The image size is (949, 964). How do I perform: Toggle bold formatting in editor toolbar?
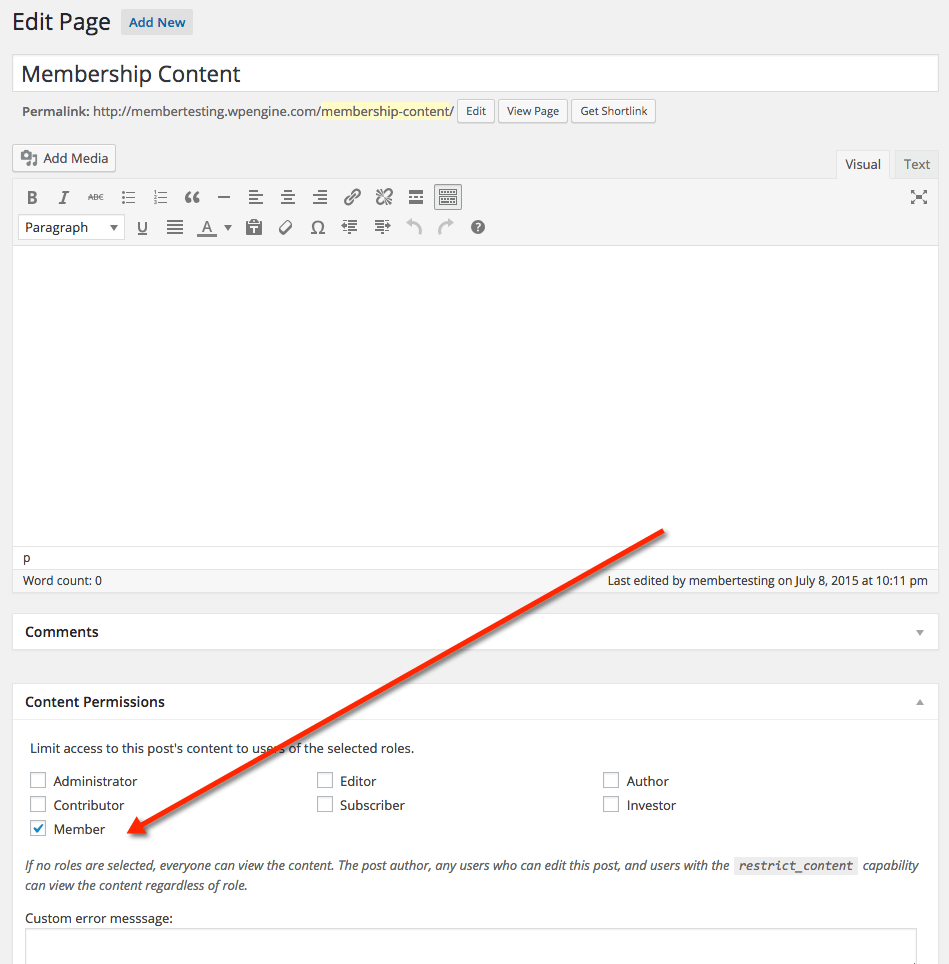(32, 197)
